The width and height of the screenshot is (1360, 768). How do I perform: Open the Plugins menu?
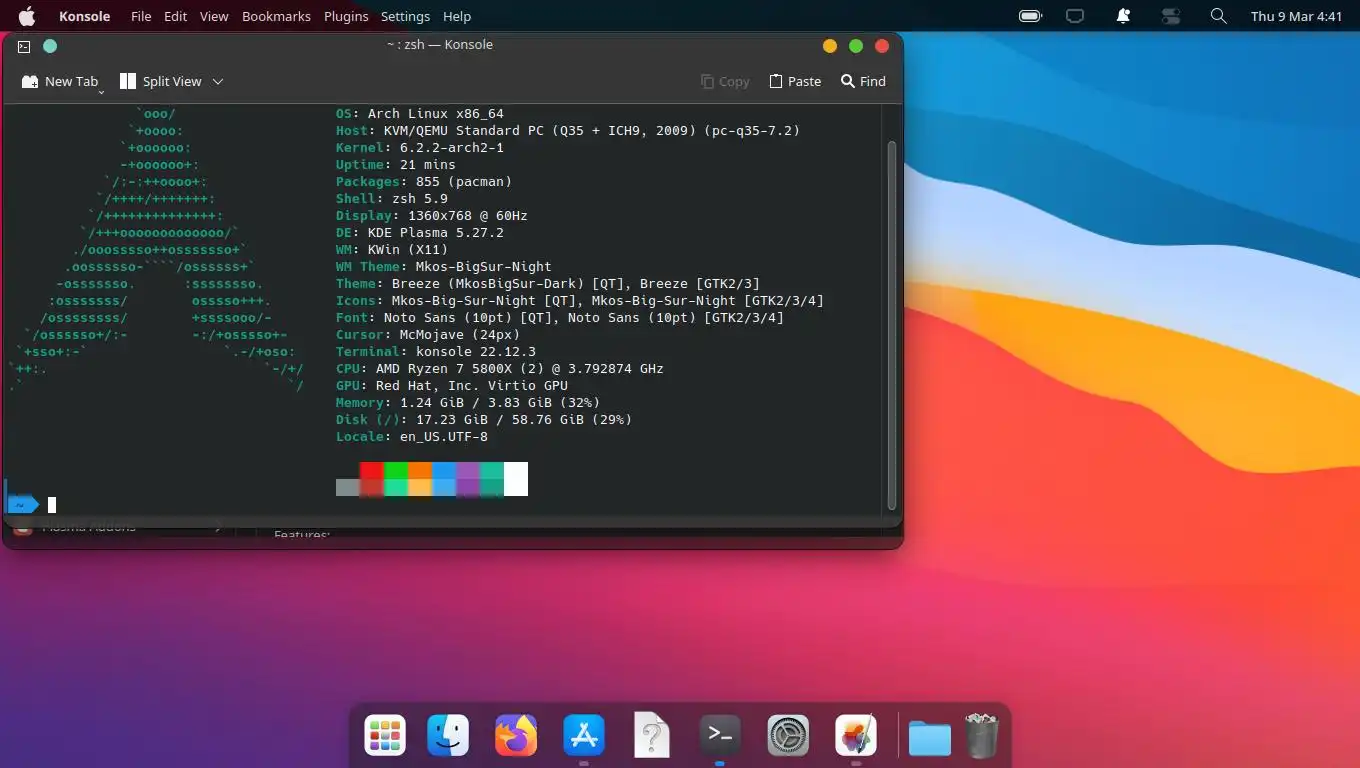(x=346, y=16)
